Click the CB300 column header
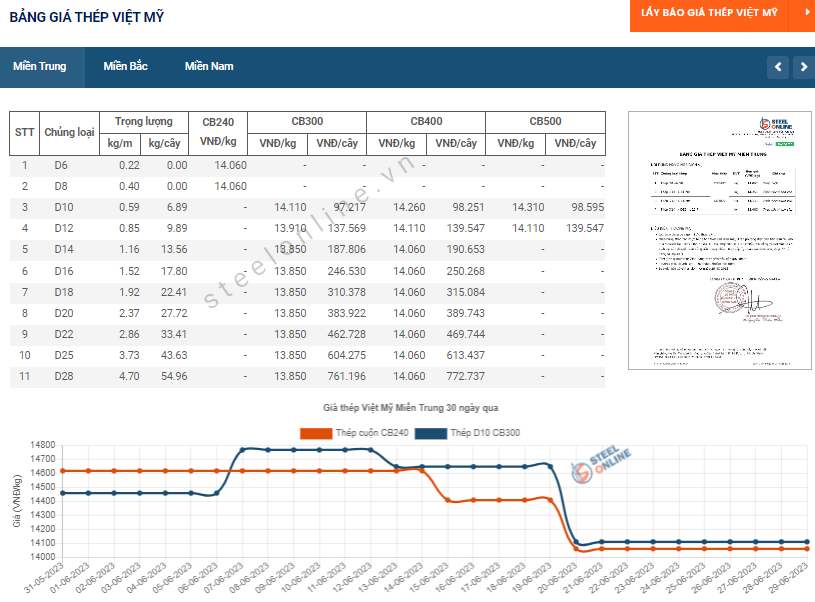 tap(307, 121)
